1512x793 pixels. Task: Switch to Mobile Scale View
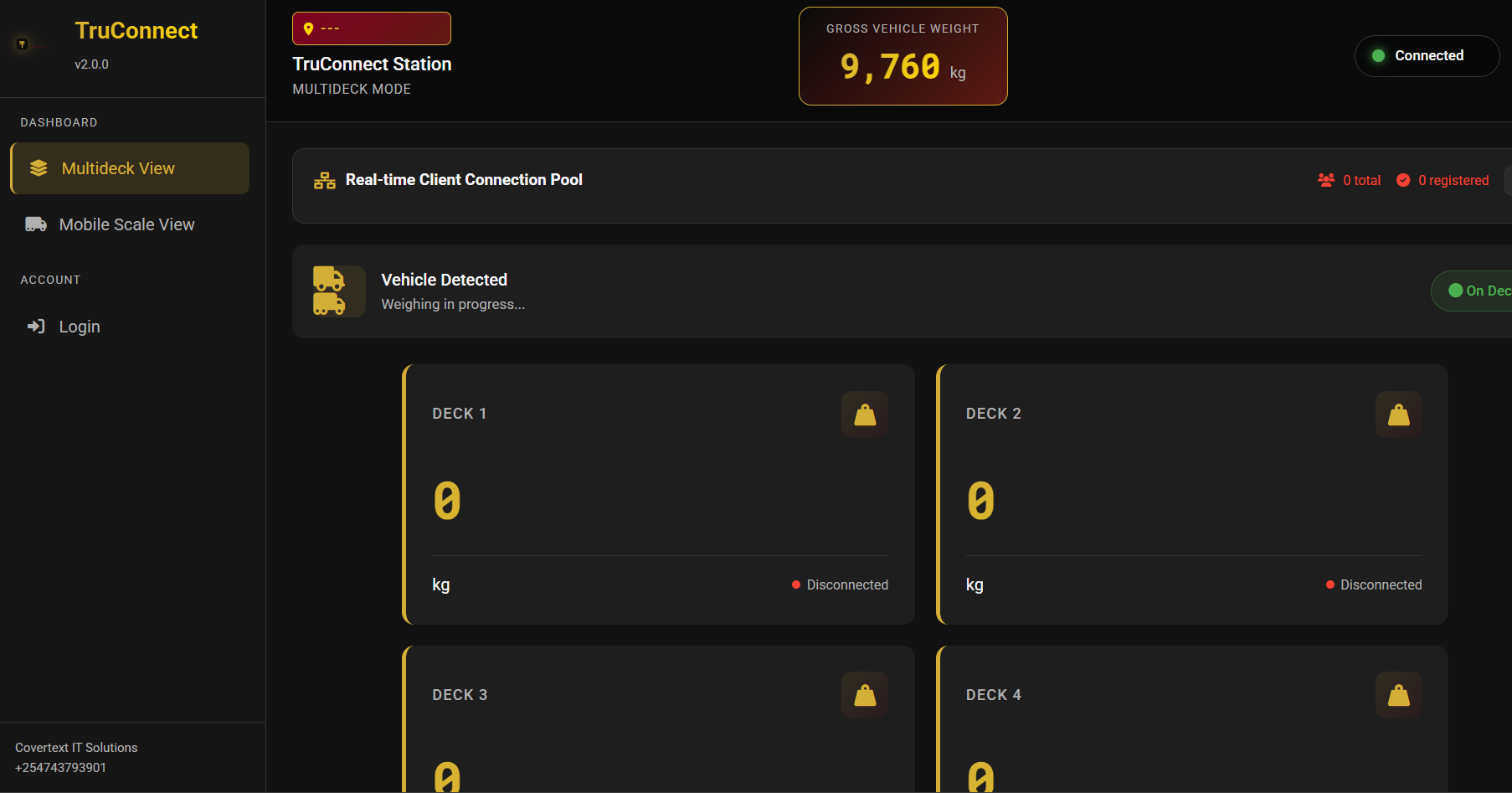[130, 224]
